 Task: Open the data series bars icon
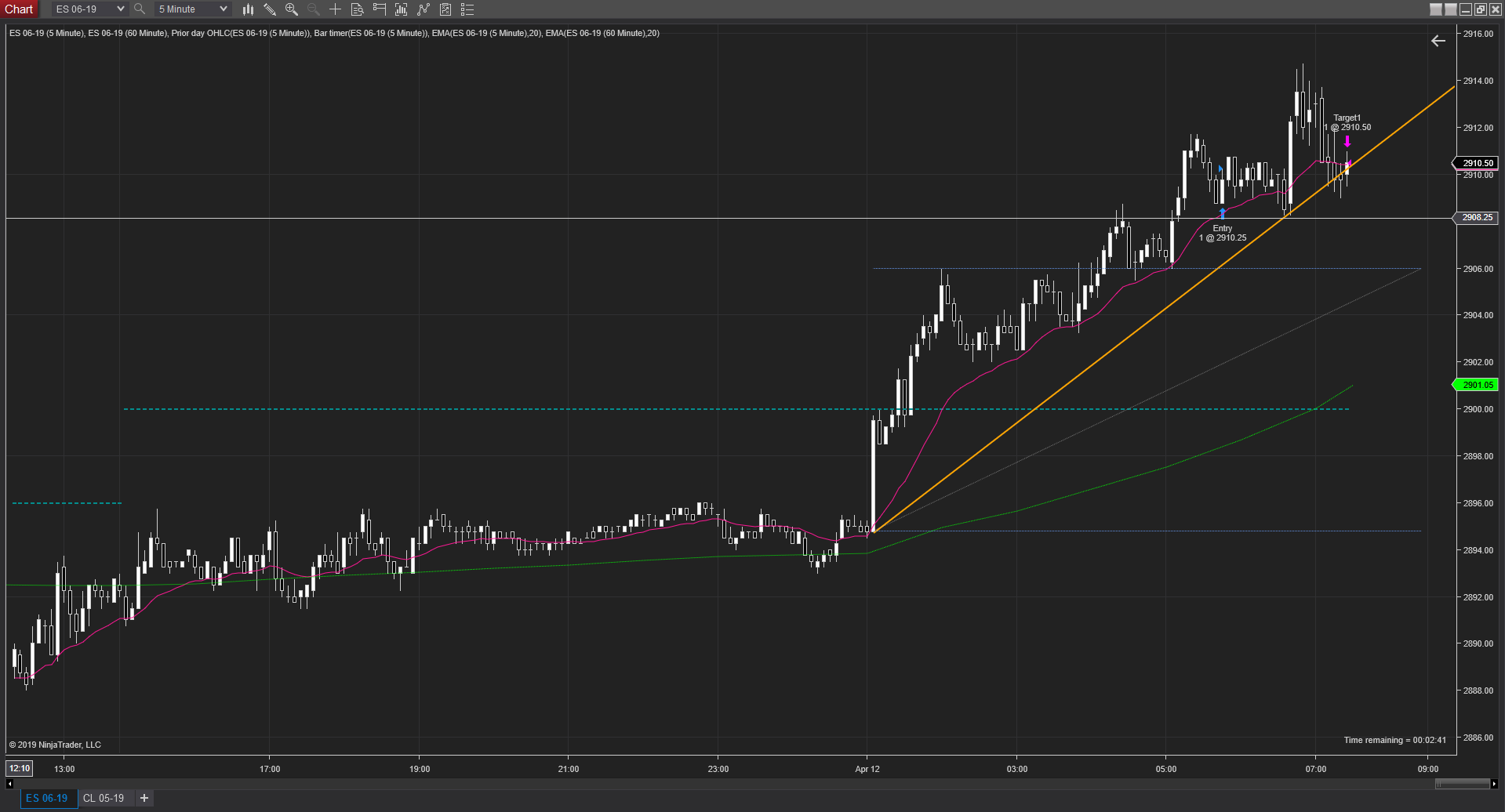point(402,9)
